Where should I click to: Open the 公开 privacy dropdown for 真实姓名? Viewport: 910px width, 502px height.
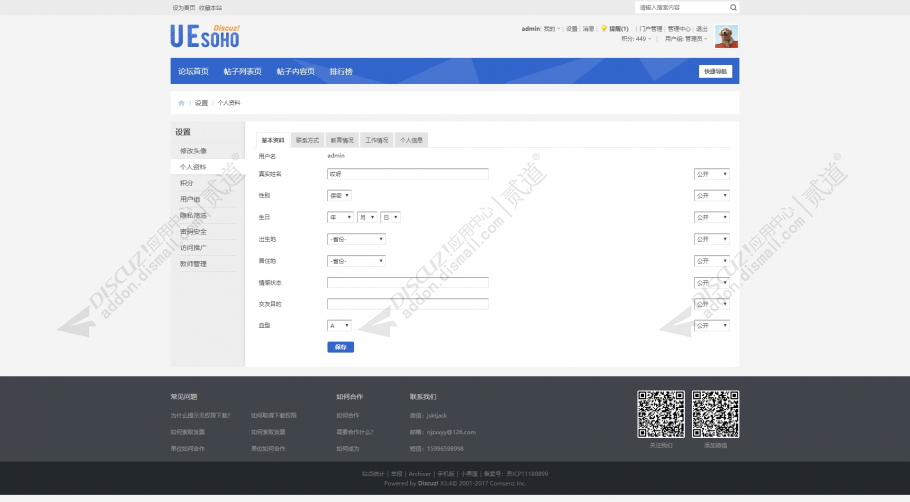pyautogui.click(x=712, y=174)
